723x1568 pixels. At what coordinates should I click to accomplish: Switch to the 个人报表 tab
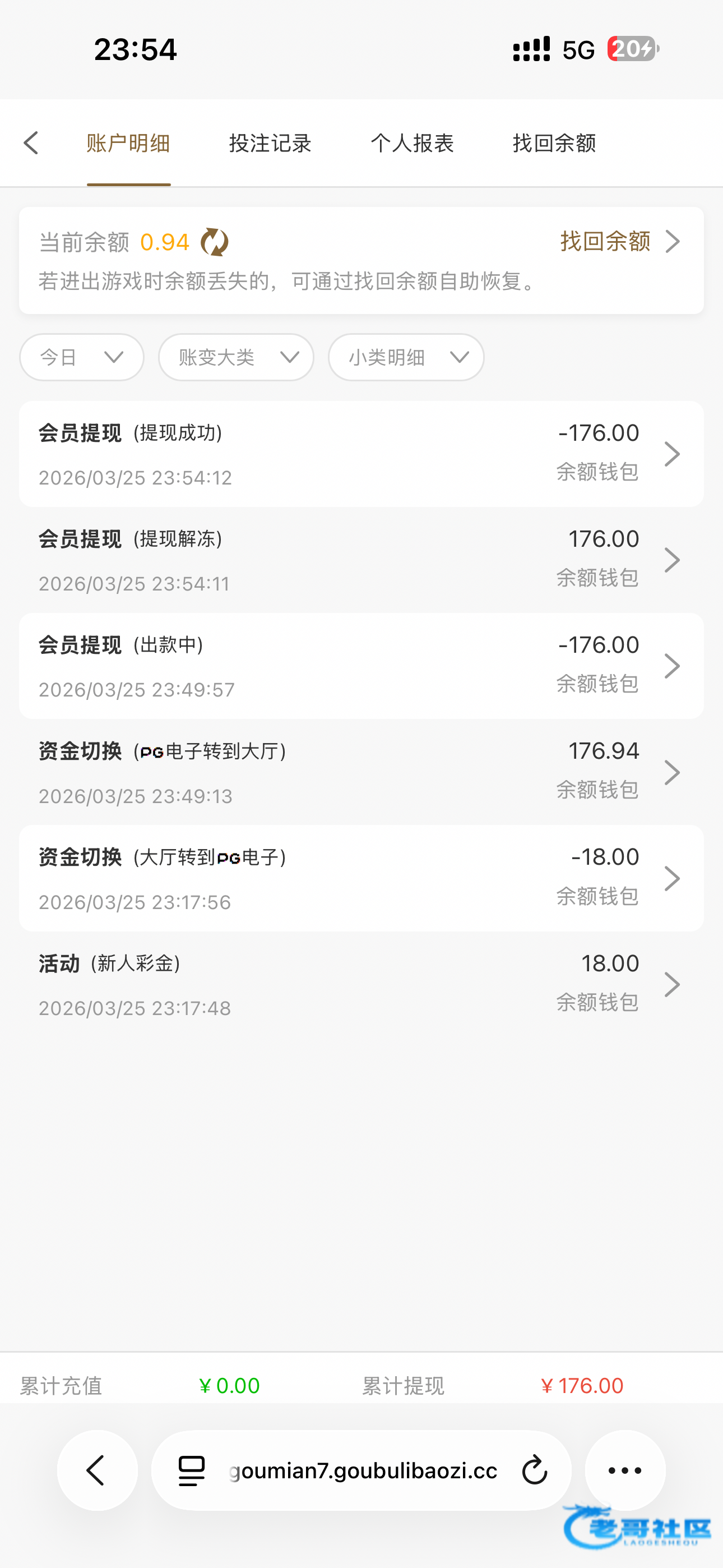412,143
